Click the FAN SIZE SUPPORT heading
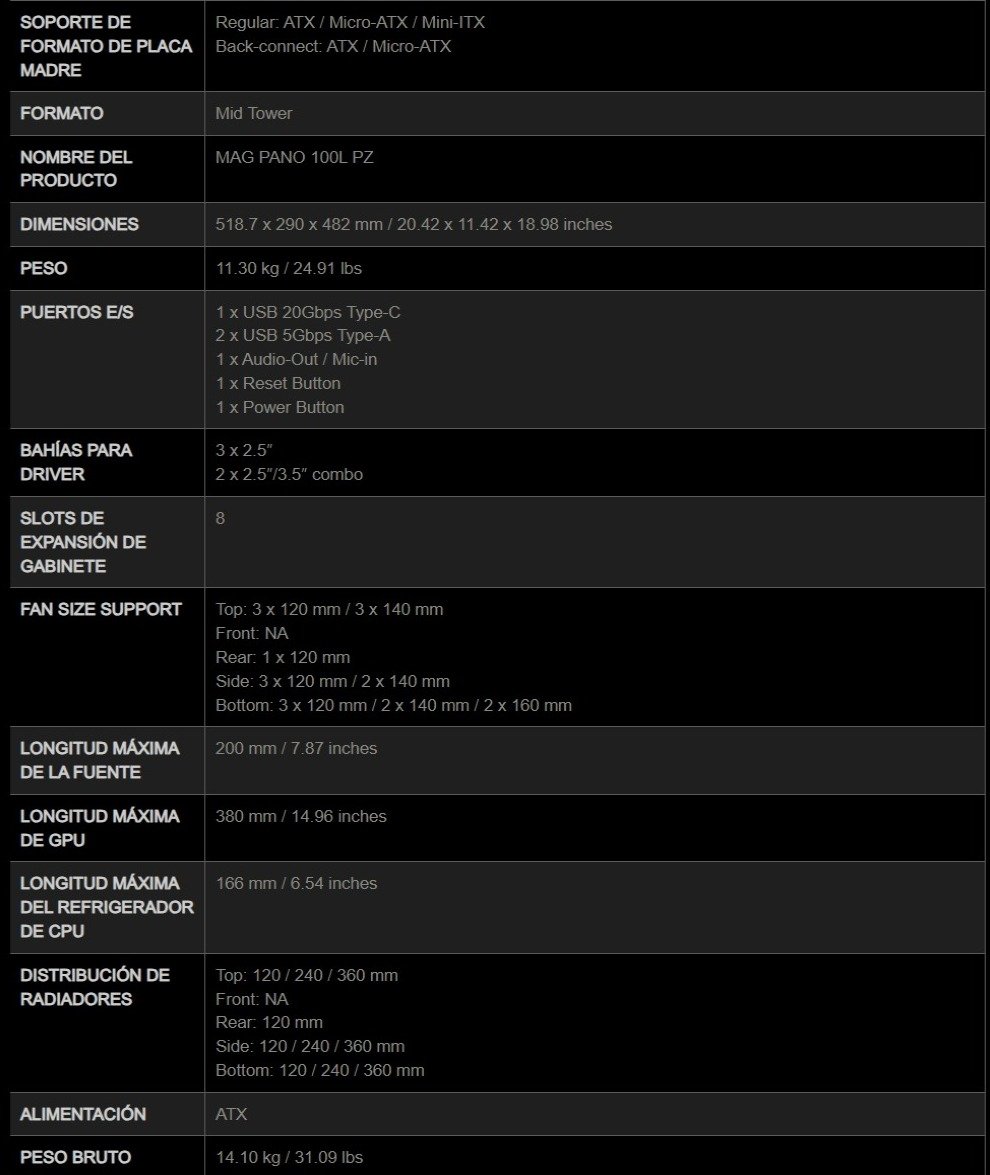Viewport: 990px width, 1175px height. point(100,609)
